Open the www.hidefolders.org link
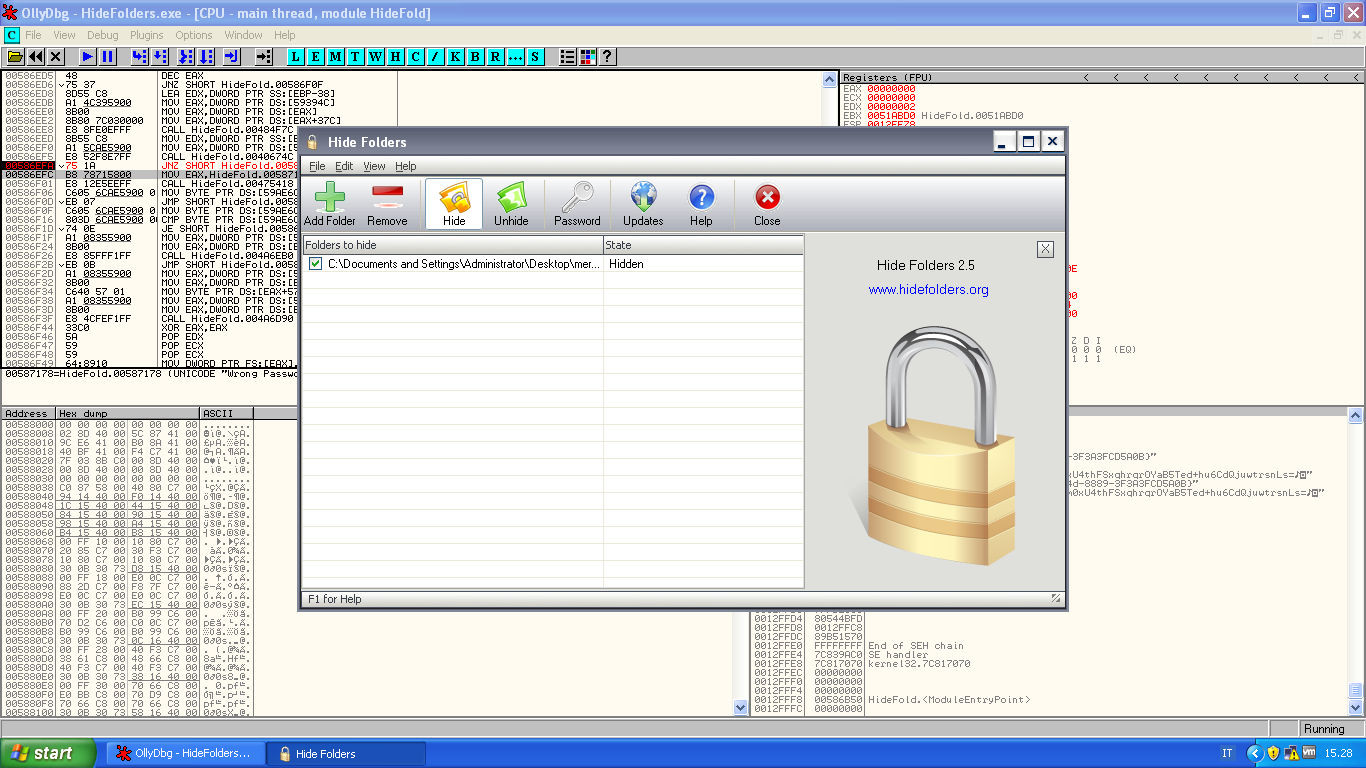Screen dimensions: 1366x768 [928, 290]
